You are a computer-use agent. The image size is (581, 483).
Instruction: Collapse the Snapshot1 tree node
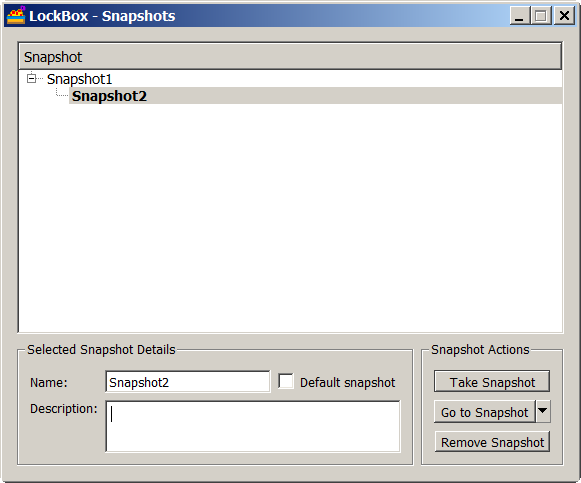(x=31, y=79)
